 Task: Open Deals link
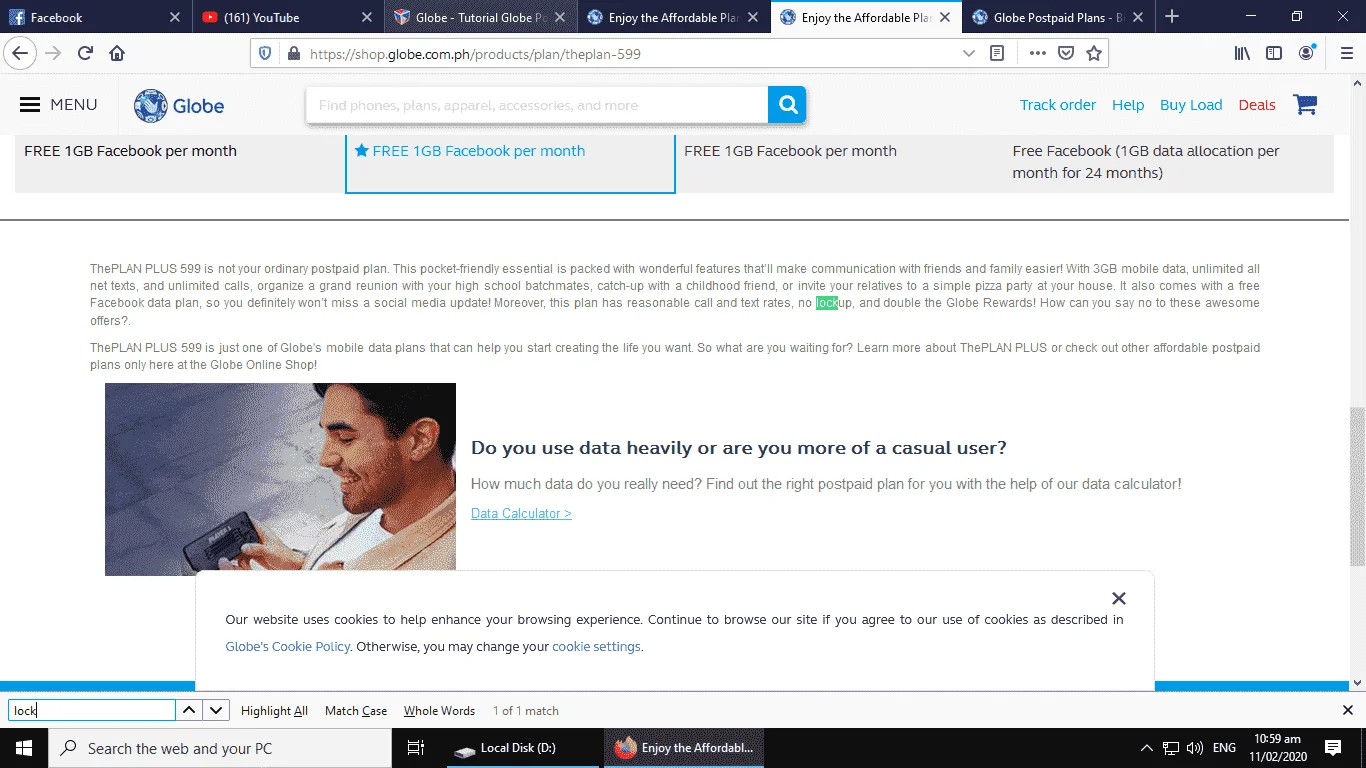tap(1257, 105)
